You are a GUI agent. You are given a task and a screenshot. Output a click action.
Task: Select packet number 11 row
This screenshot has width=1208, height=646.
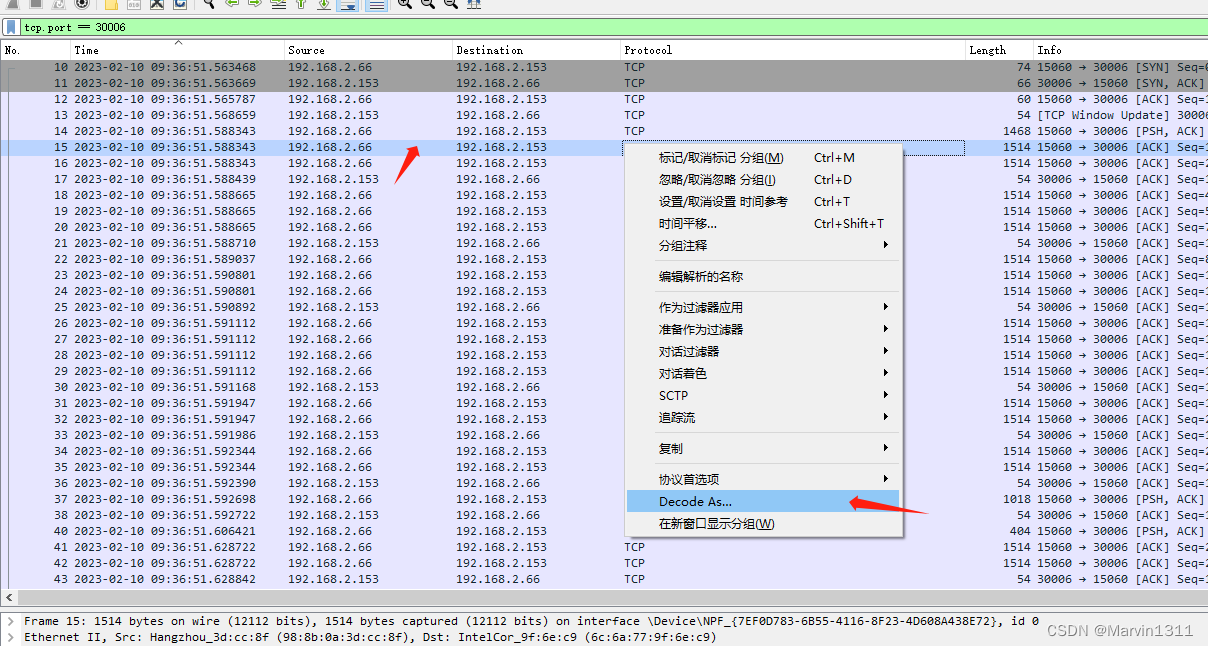pos(604,83)
